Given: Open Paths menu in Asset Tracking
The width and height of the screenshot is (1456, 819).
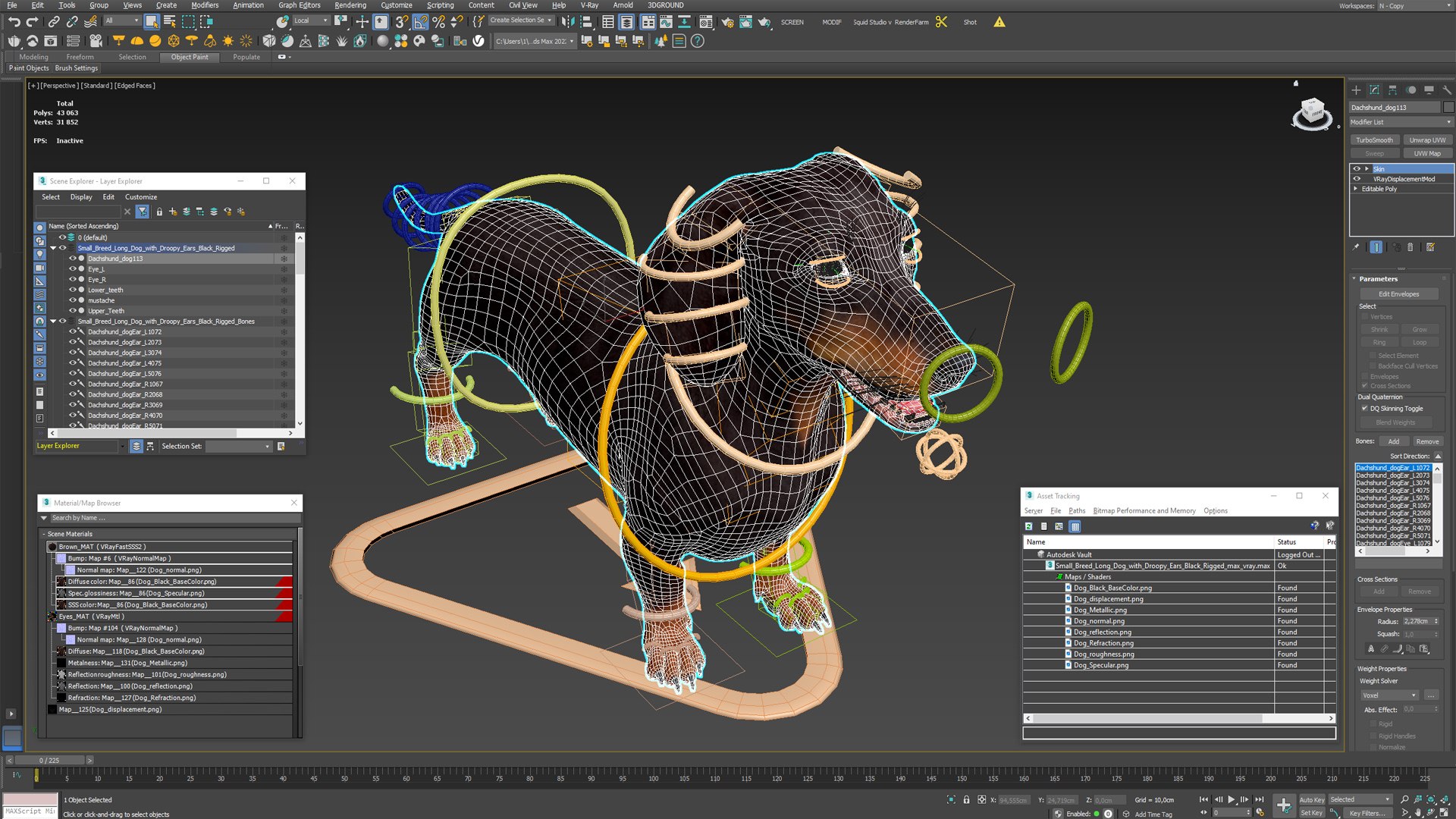Looking at the screenshot, I should [1077, 511].
